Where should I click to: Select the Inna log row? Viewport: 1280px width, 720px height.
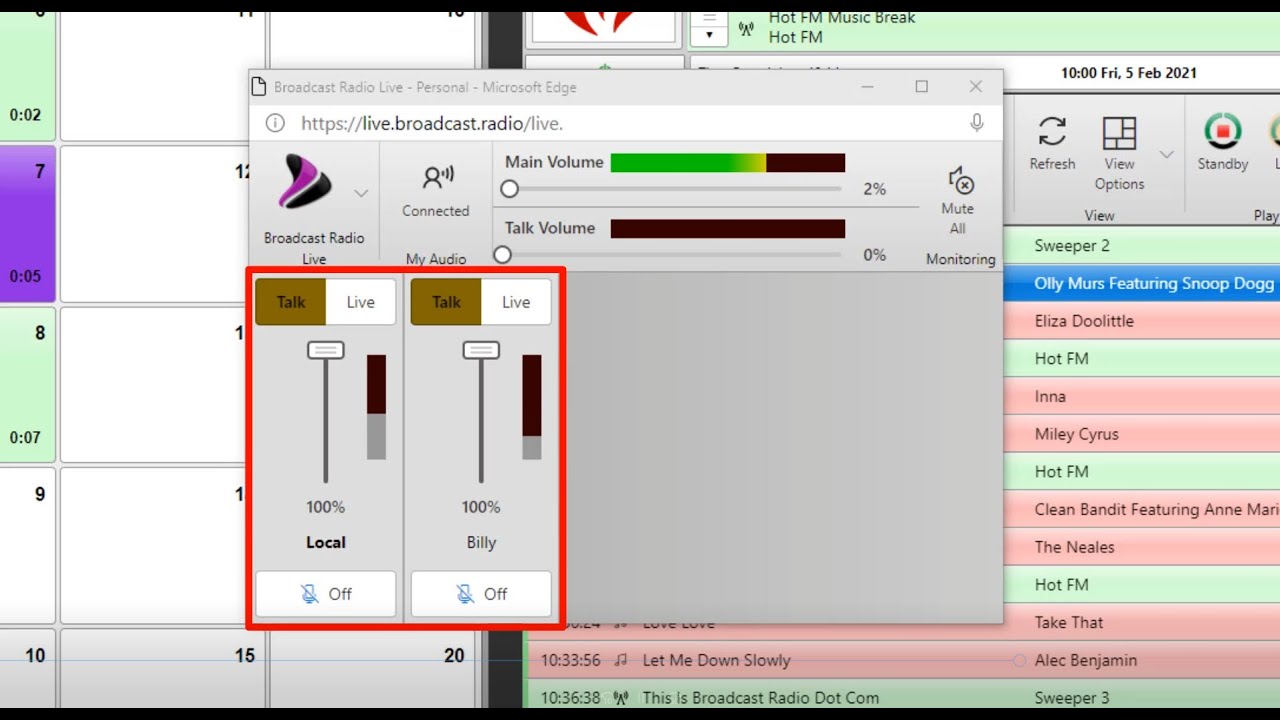pyautogui.click(x=1142, y=397)
